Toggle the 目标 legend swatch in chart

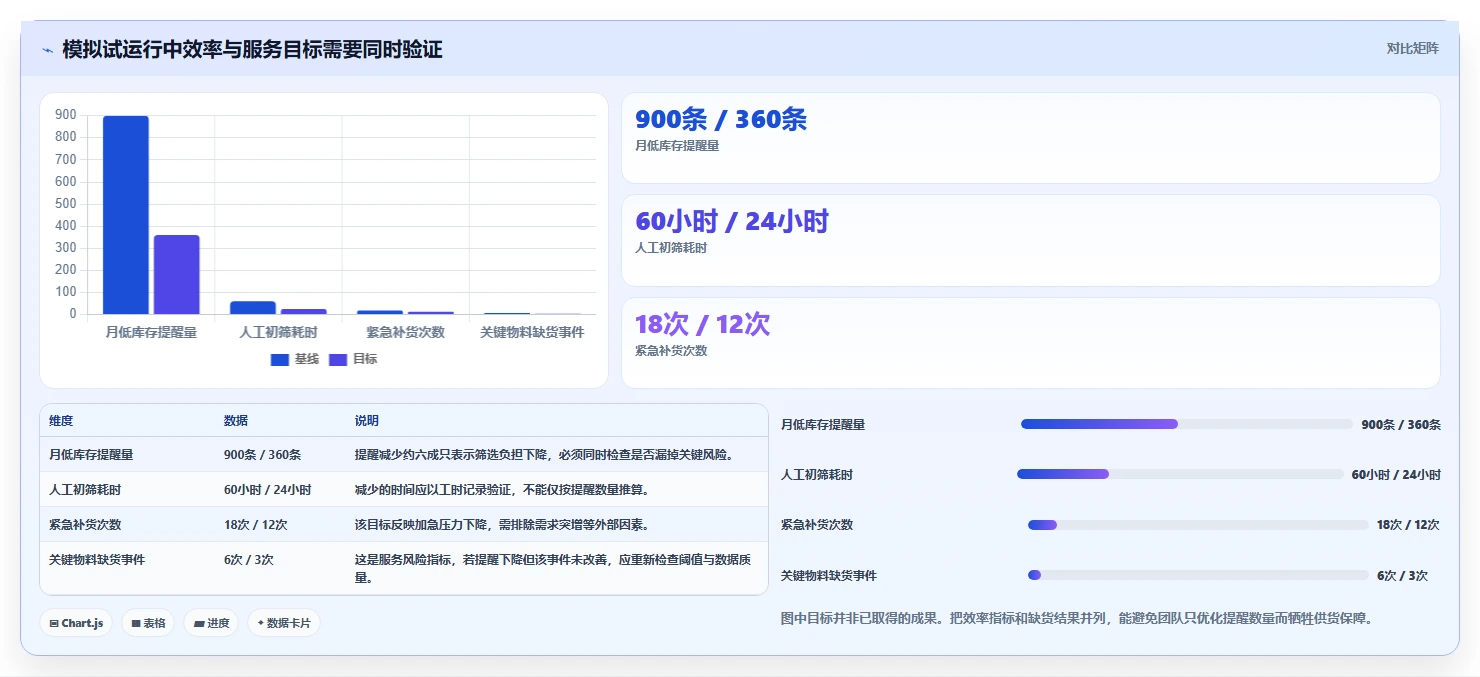coord(338,359)
